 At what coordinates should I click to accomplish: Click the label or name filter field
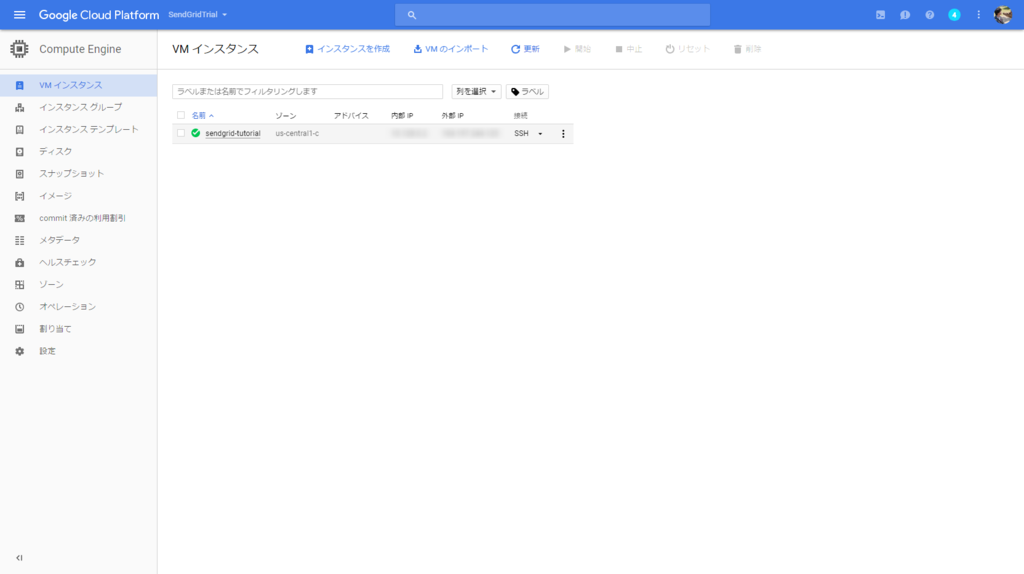pyautogui.click(x=308, y=91)
